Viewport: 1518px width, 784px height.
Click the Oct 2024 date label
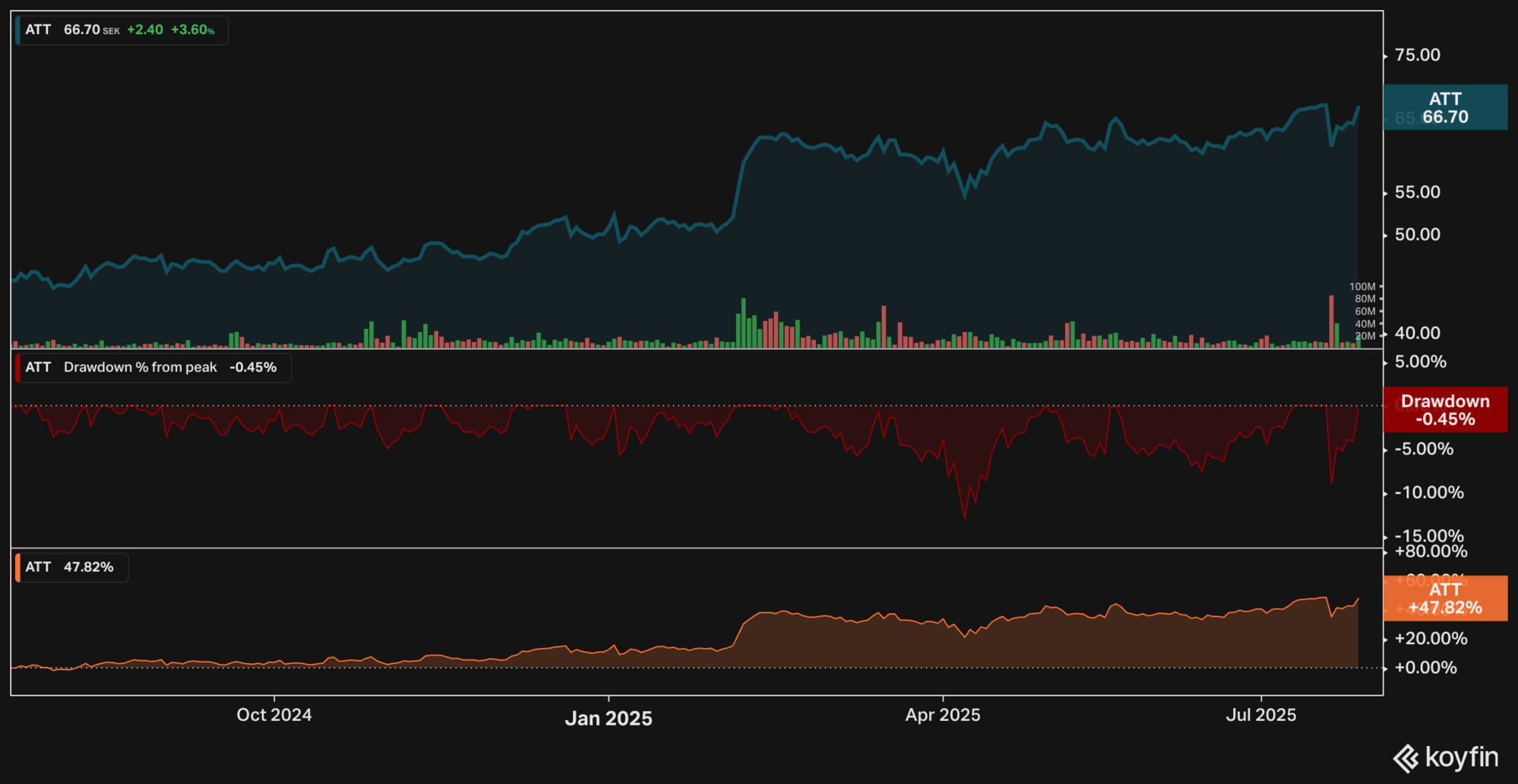(274, 715)
